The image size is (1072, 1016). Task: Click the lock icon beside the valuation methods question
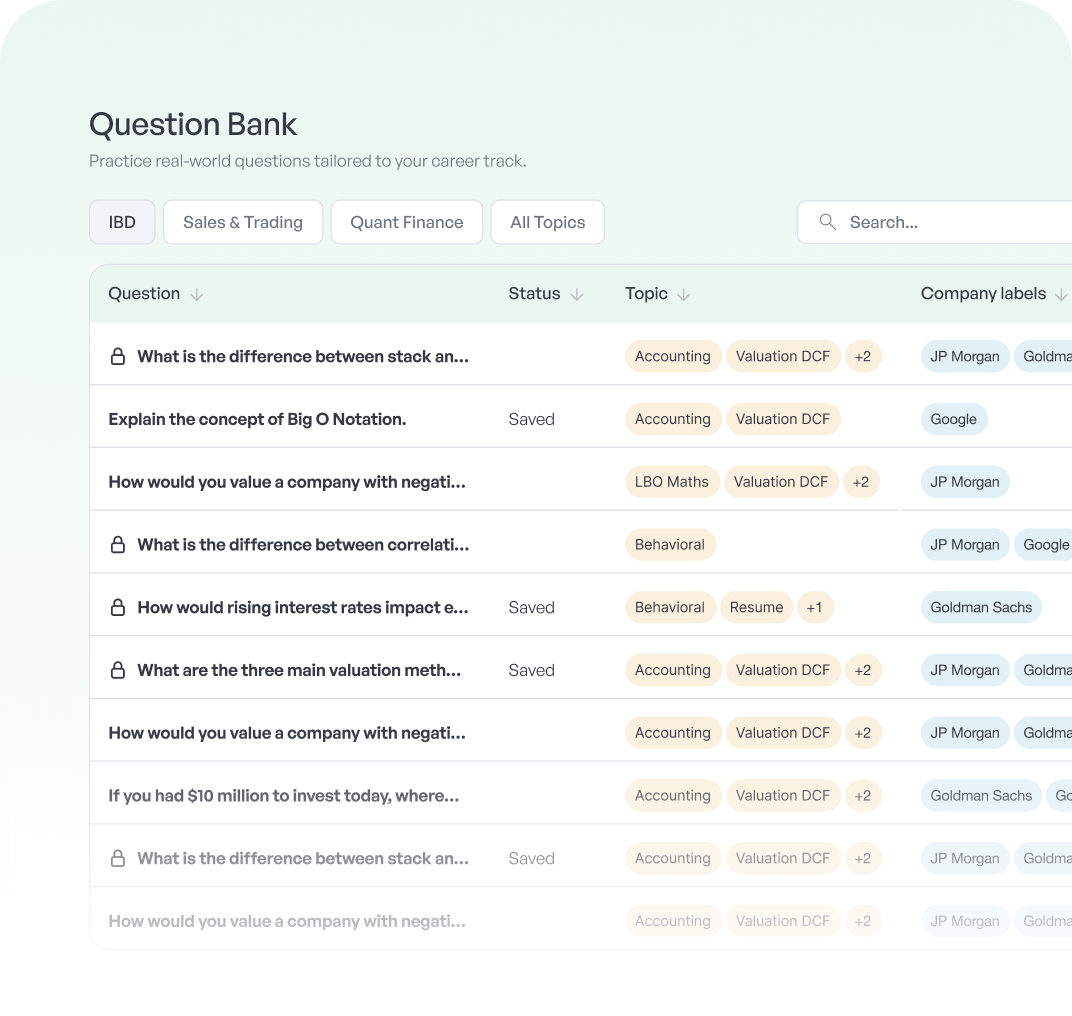point(117,670)
